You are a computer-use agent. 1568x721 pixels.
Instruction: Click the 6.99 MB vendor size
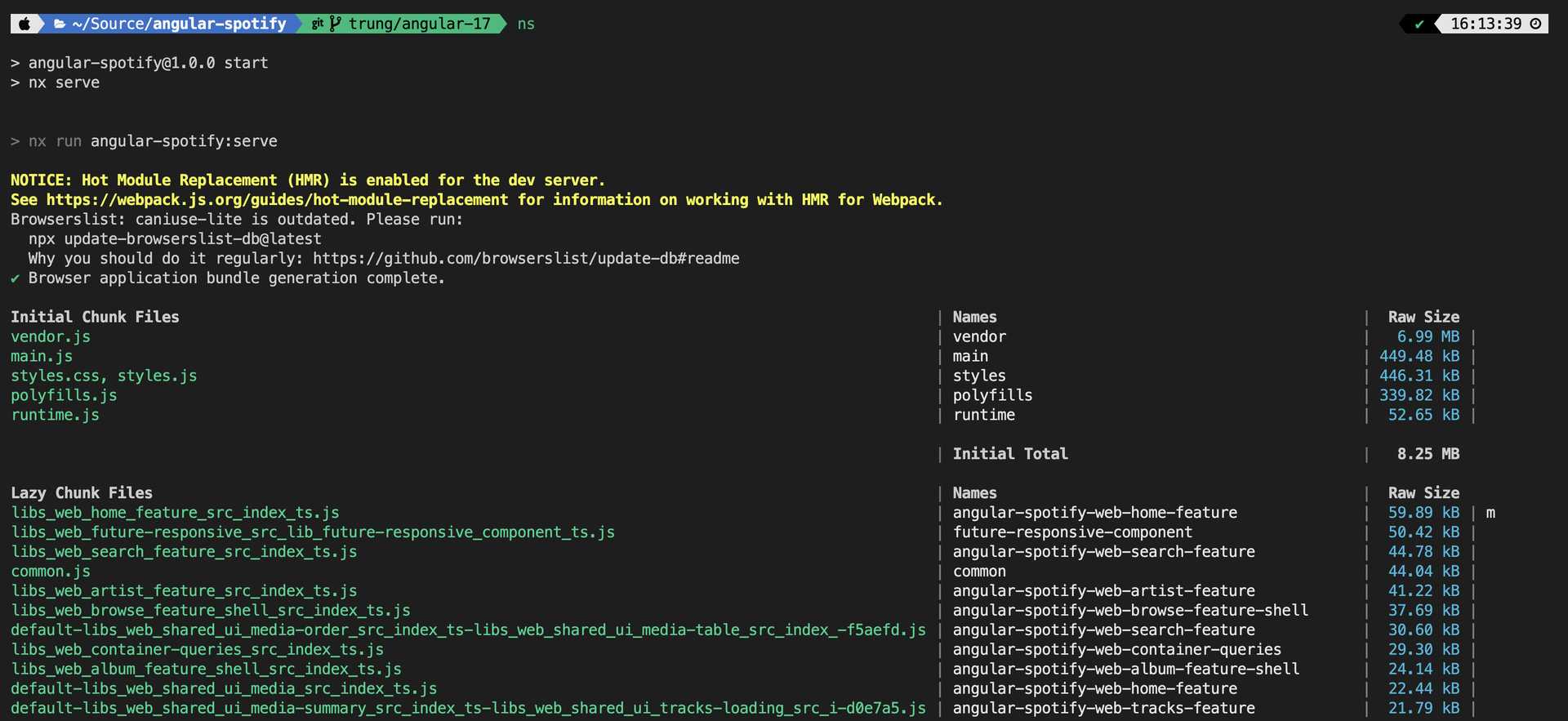(1428, 336)
